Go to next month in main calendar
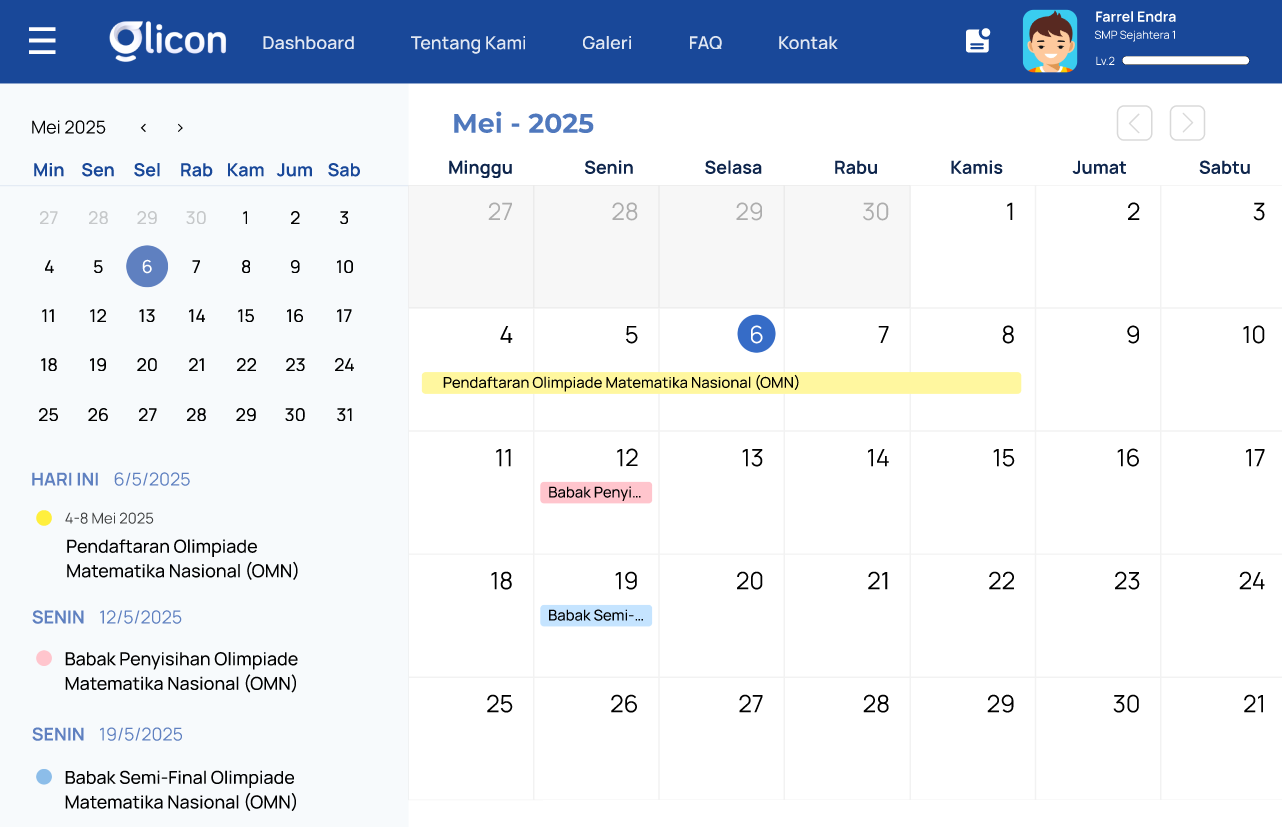Viewport: 1282px width, 827px height. [1187, 123]
